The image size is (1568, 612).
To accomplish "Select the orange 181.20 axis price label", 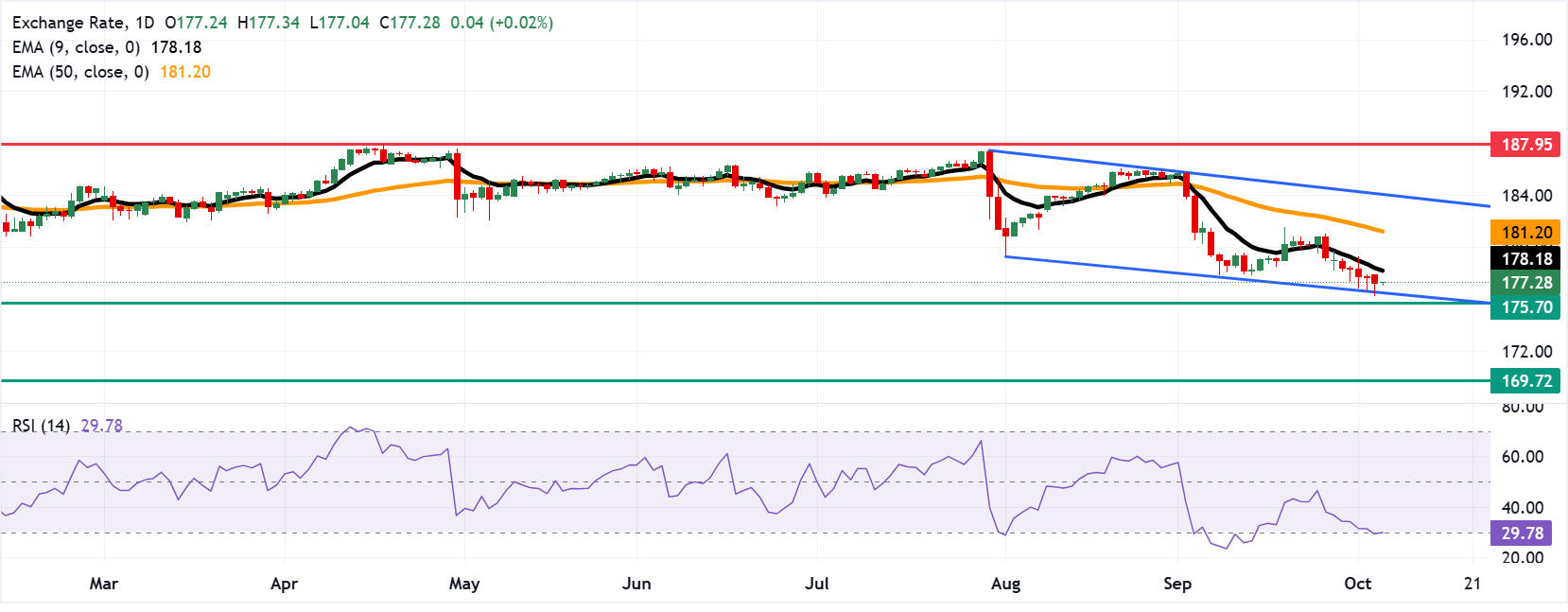I will (1525, 233).
